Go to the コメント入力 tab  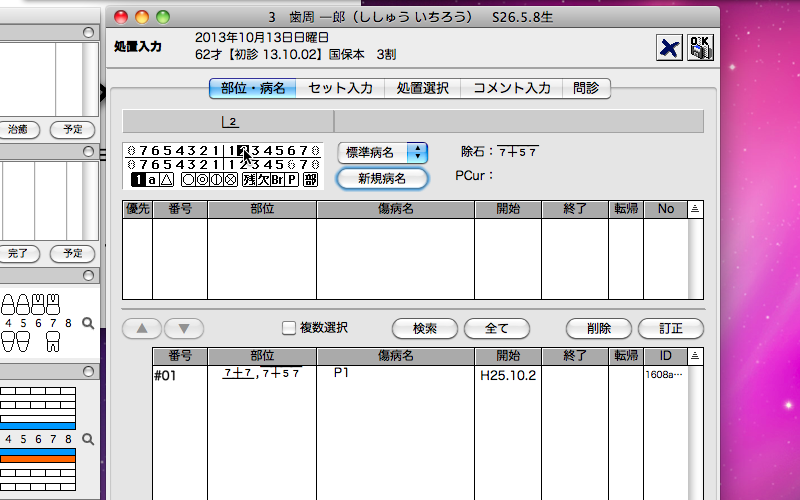(512, 88)
